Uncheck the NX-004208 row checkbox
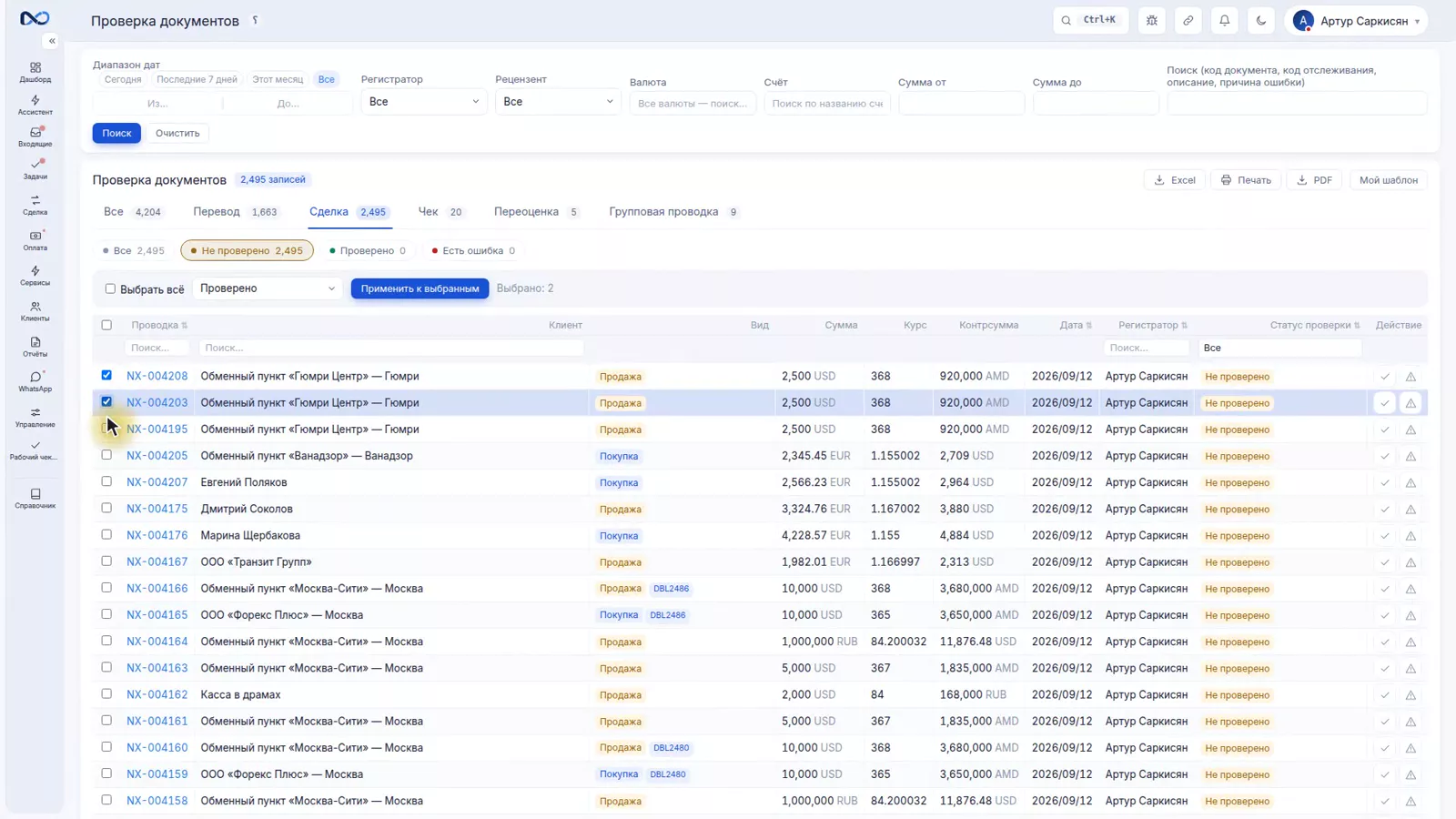The height and width of the screenshot is (819, 1456). point(106,375)
